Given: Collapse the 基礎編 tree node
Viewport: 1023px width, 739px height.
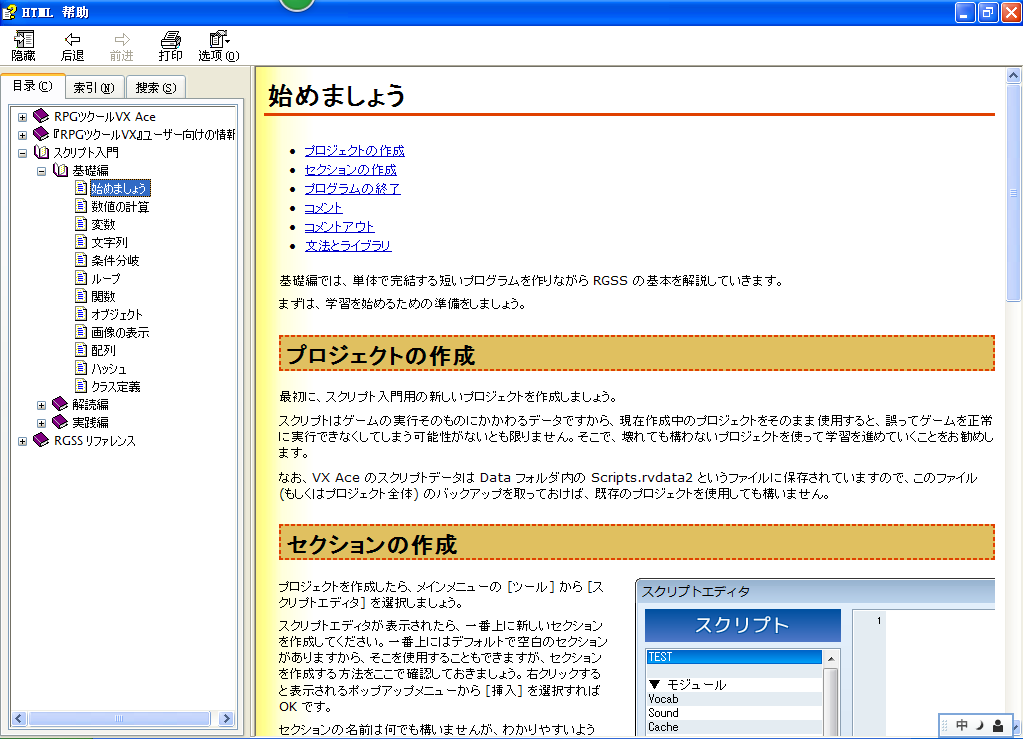Looking at the screenshot, I should pyautogui.click(x=41, y=172).
